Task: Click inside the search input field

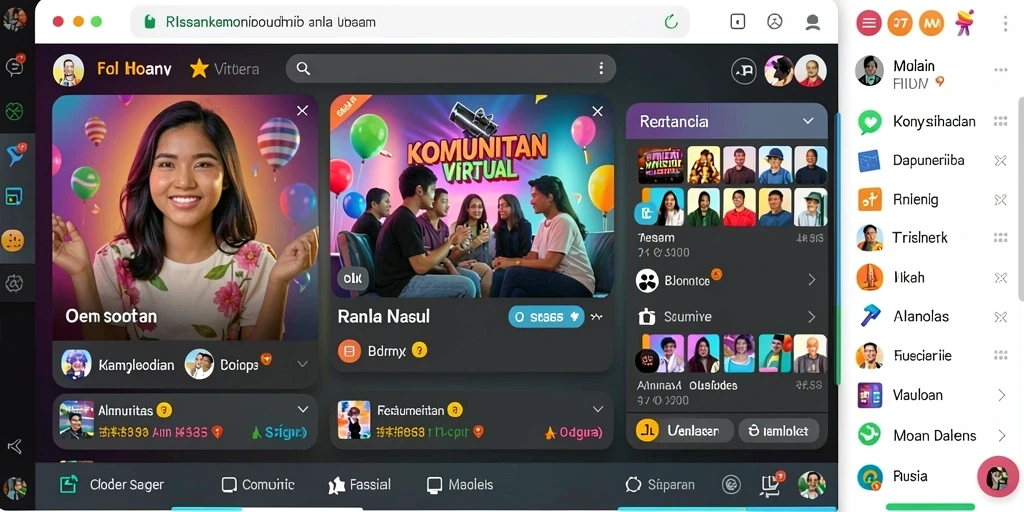Action: point(451,69)
